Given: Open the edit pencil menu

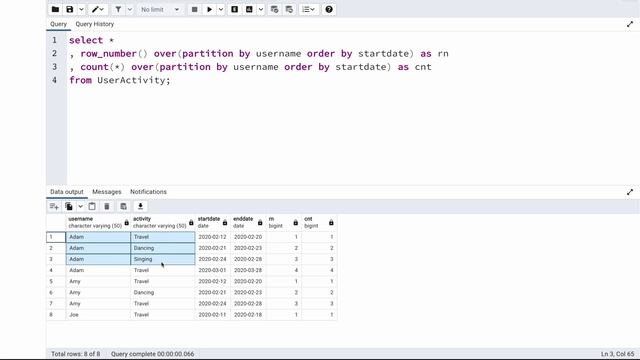Looking at the screenshot, I should pyautogui.click(x=98, y=9).
